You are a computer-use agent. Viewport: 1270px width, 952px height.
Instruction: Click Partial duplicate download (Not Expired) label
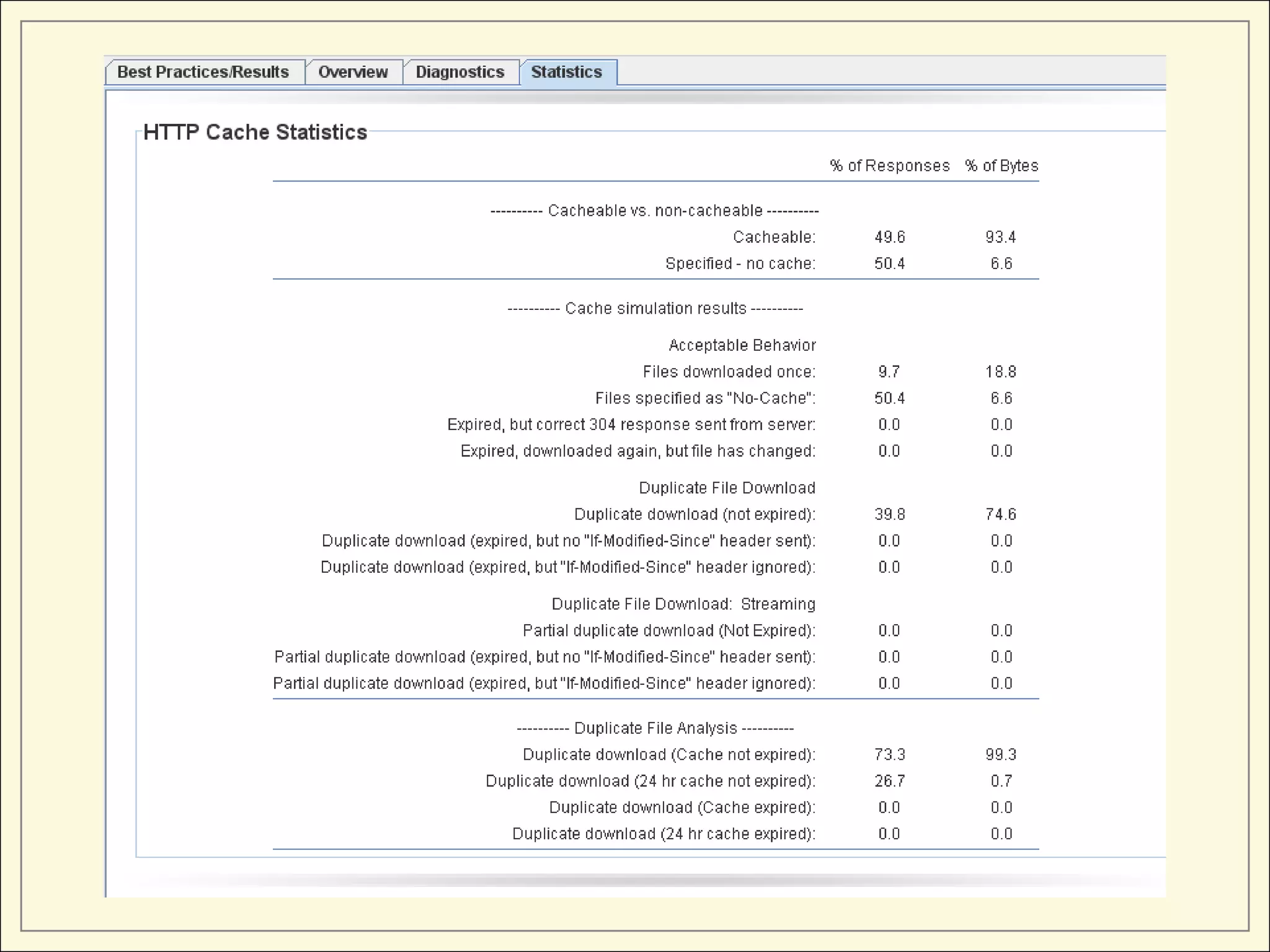668,630
